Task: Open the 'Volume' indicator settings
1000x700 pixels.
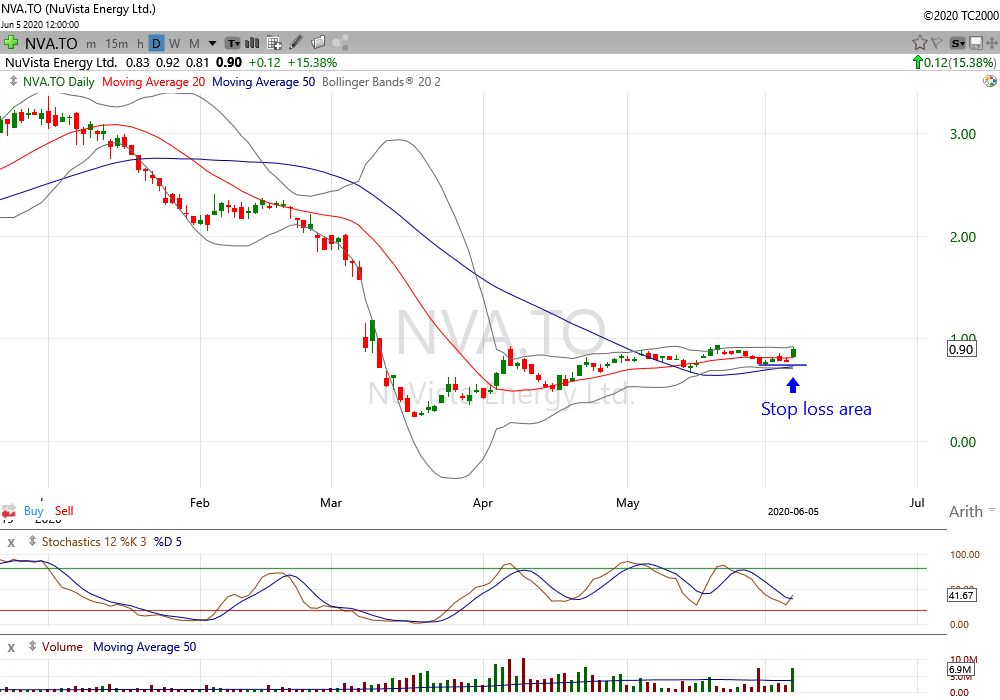Action: [x=62, y=647]
